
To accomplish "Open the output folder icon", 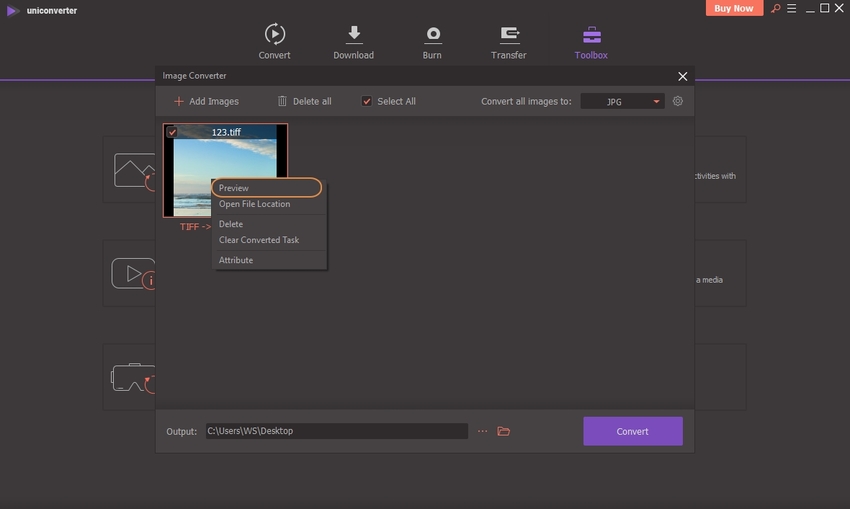I will pyautogui.click(x=504, y=431).
